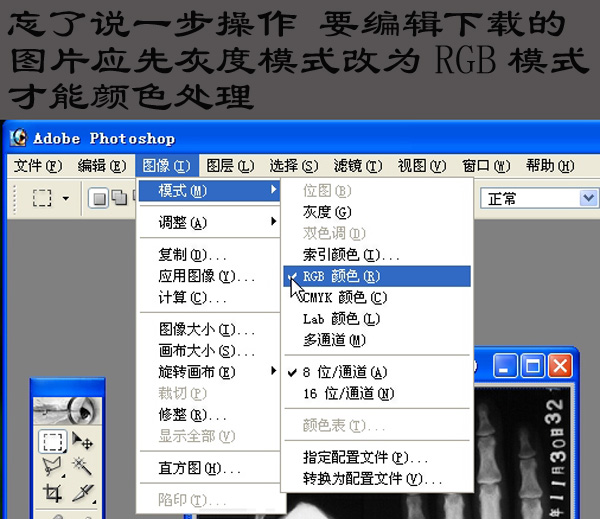
Task: Select 灰度(G) grayscale mode
Action: [377, 212]
